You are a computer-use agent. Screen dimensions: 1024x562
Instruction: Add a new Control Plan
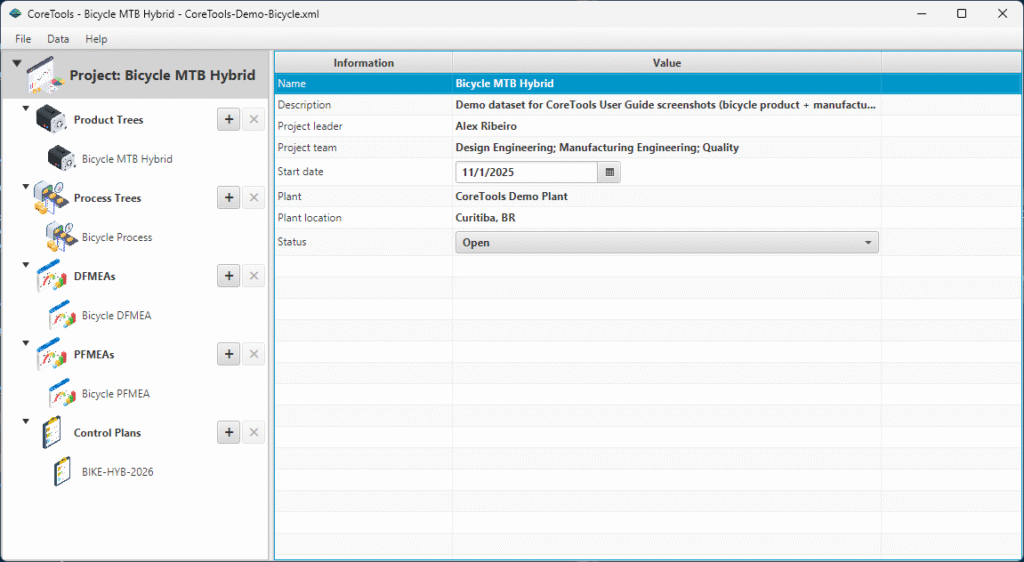[x=228, y=433]
